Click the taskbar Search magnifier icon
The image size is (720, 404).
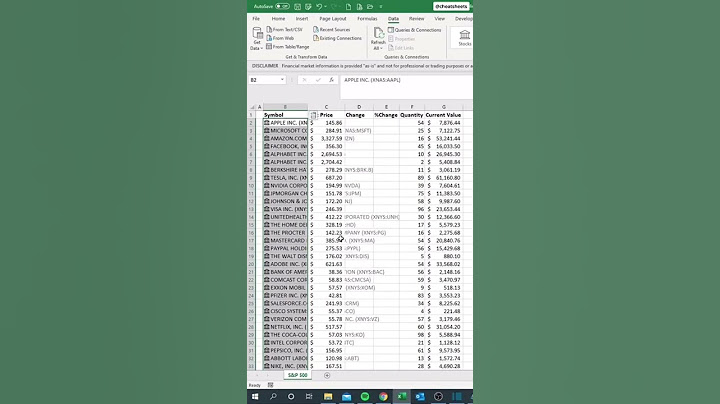click(x=273, y=396)
